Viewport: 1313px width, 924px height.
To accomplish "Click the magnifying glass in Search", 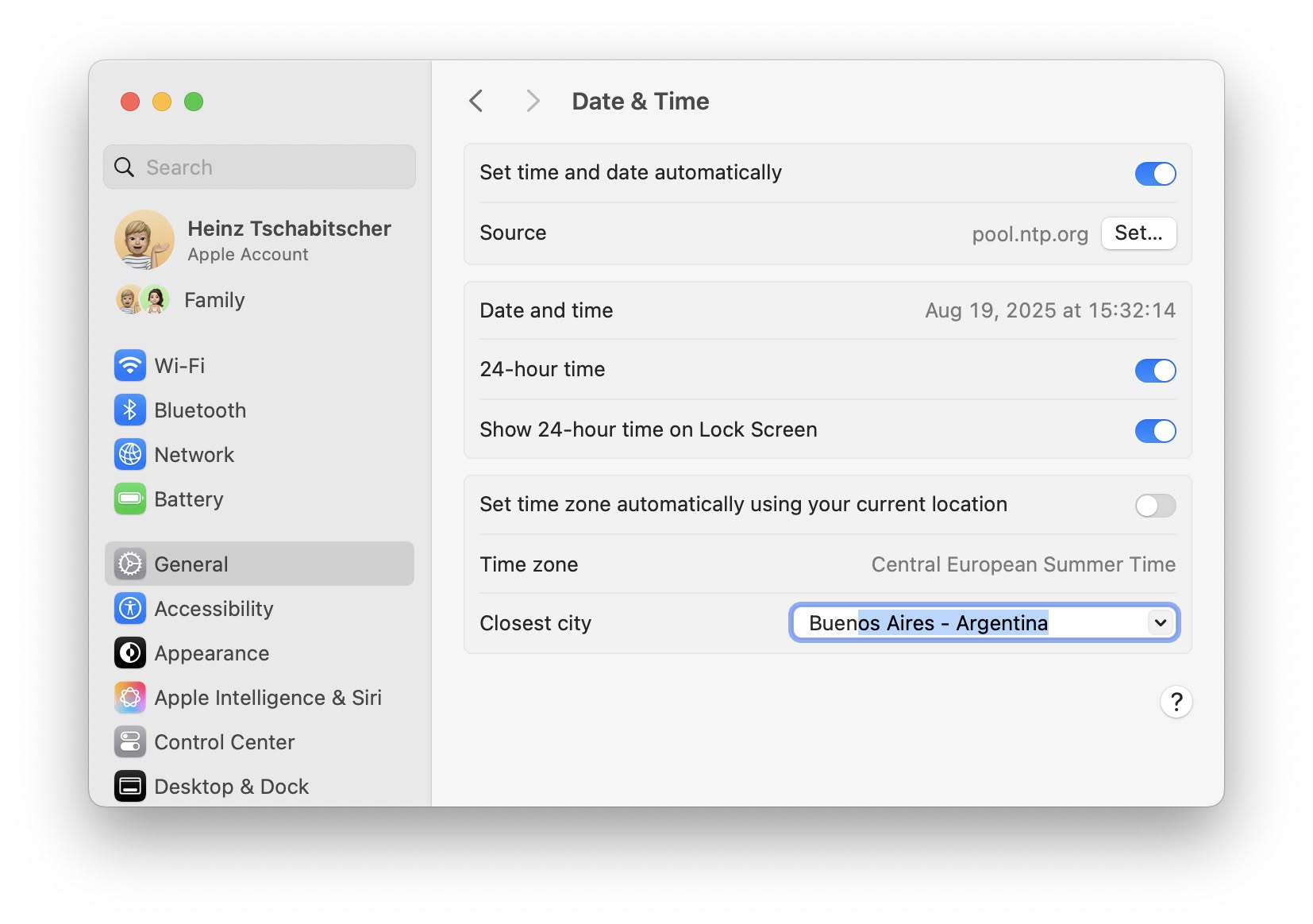I will point(125,167).
